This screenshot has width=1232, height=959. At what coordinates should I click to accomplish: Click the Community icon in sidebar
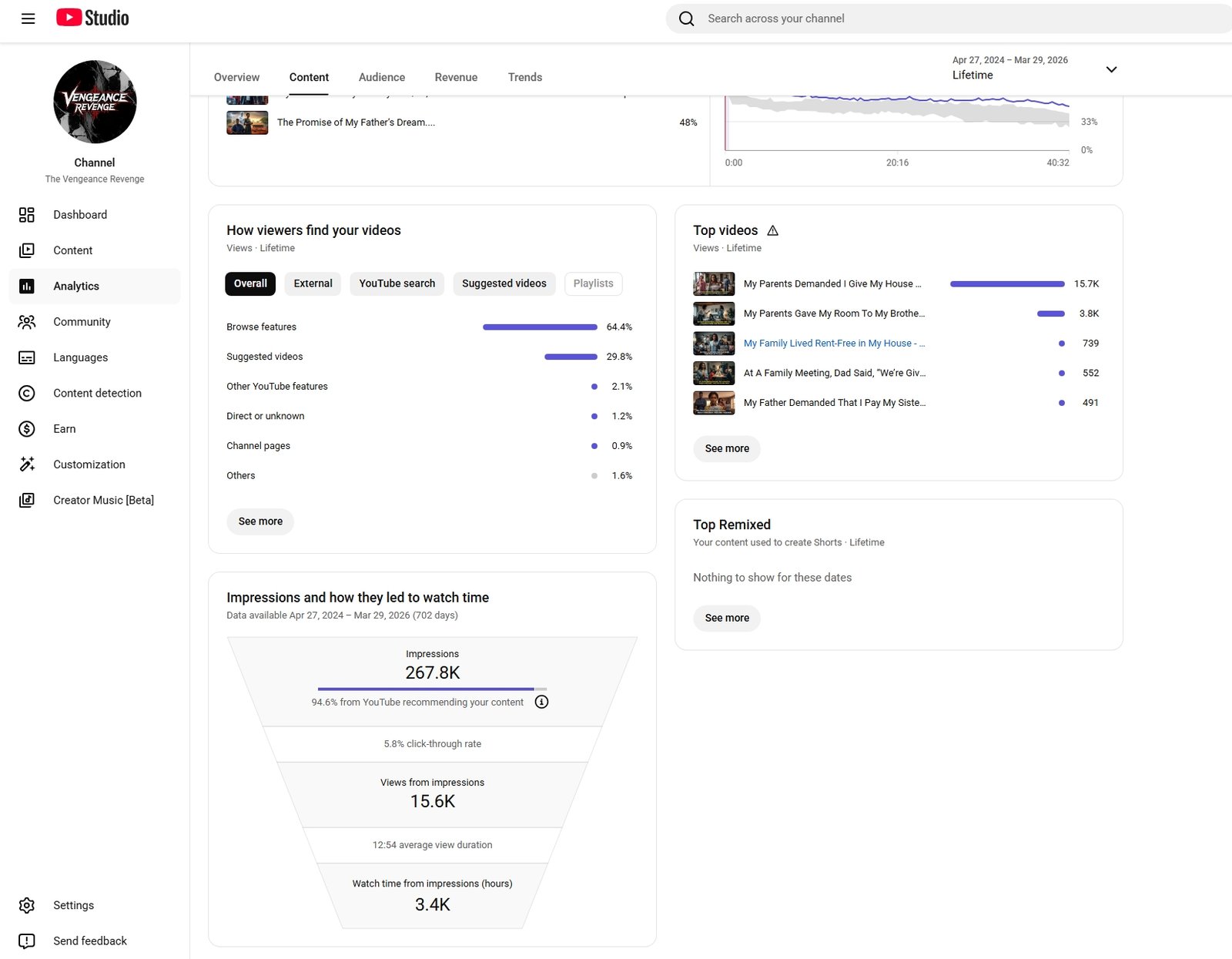click(27, 322)
